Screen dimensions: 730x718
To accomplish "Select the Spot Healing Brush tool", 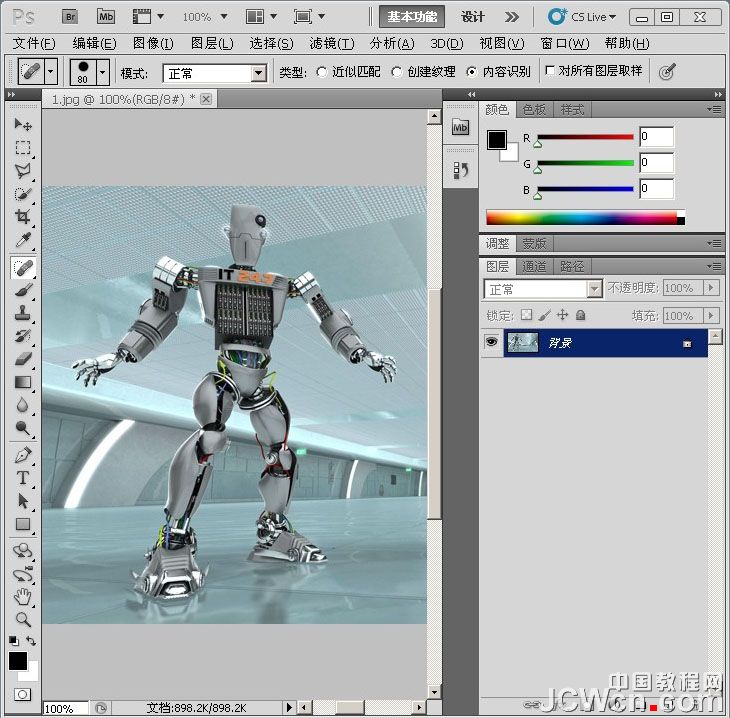I will pos(22,268).
